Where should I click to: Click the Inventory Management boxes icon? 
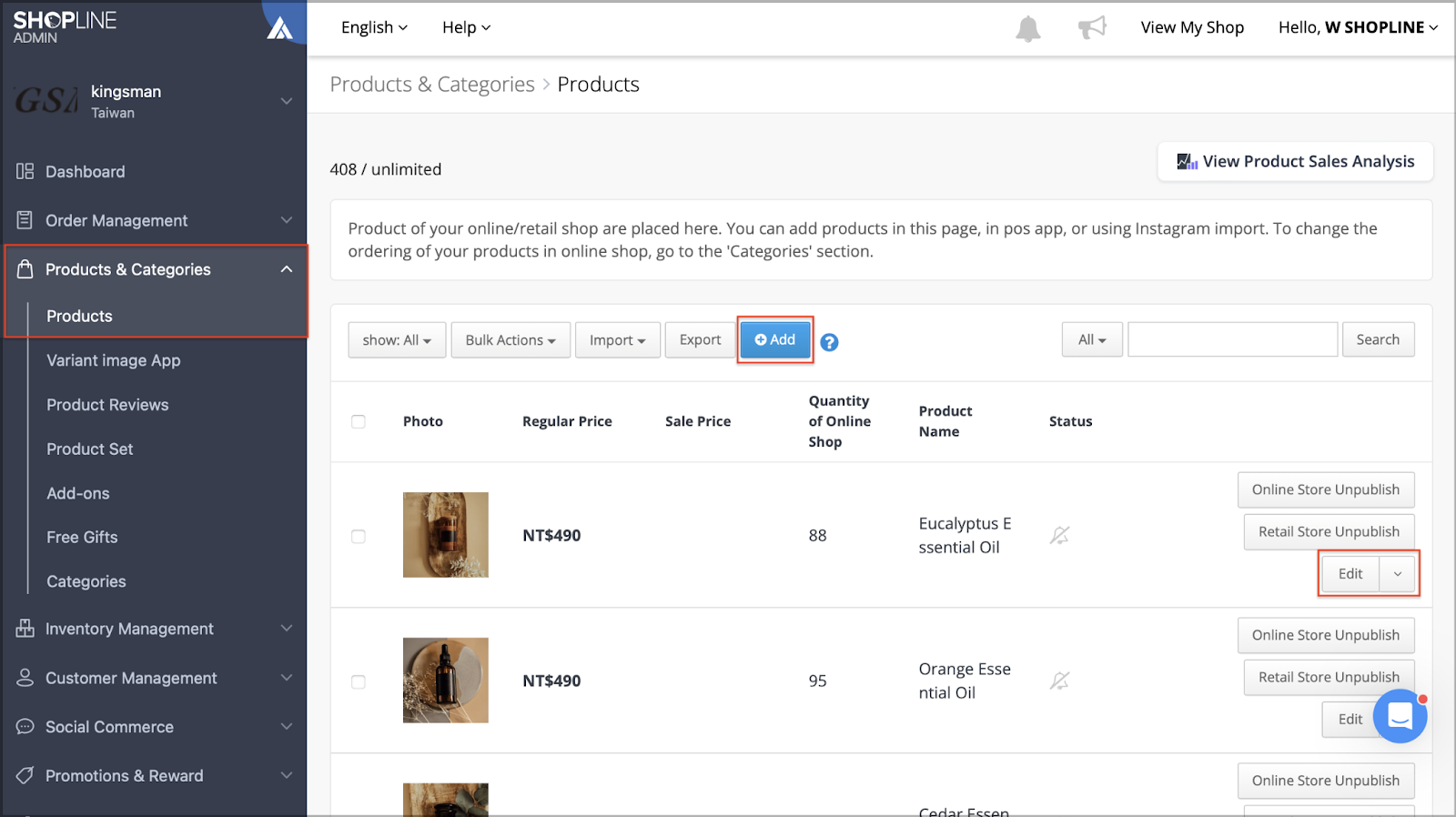(25, 629)
